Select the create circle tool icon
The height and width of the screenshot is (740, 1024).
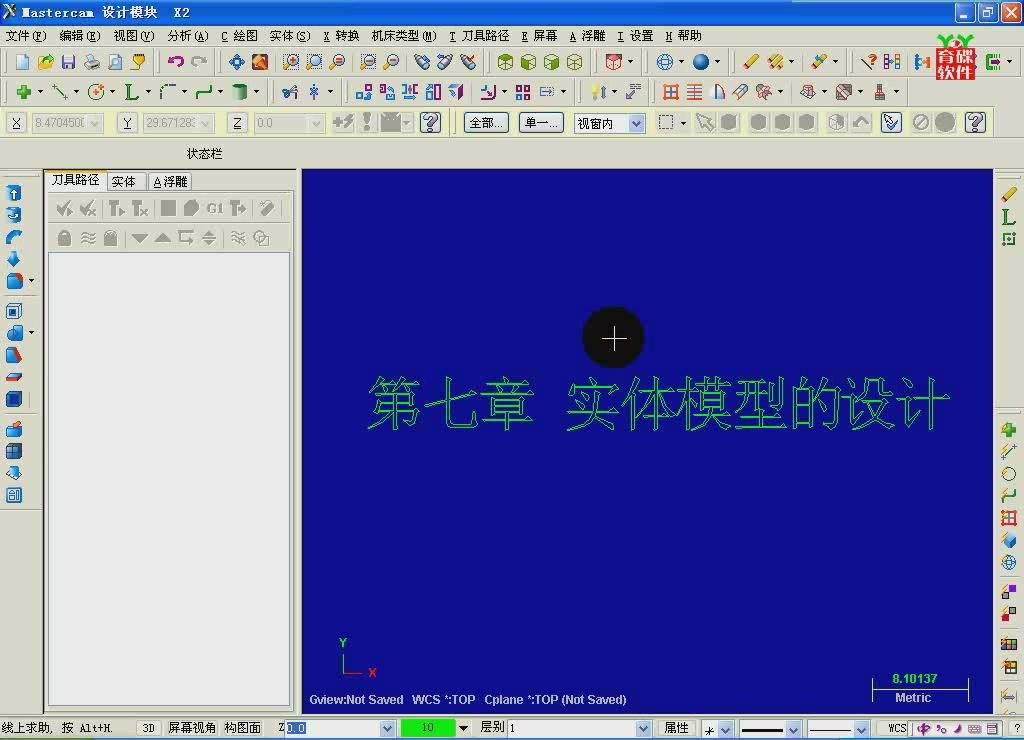point(96,92)
